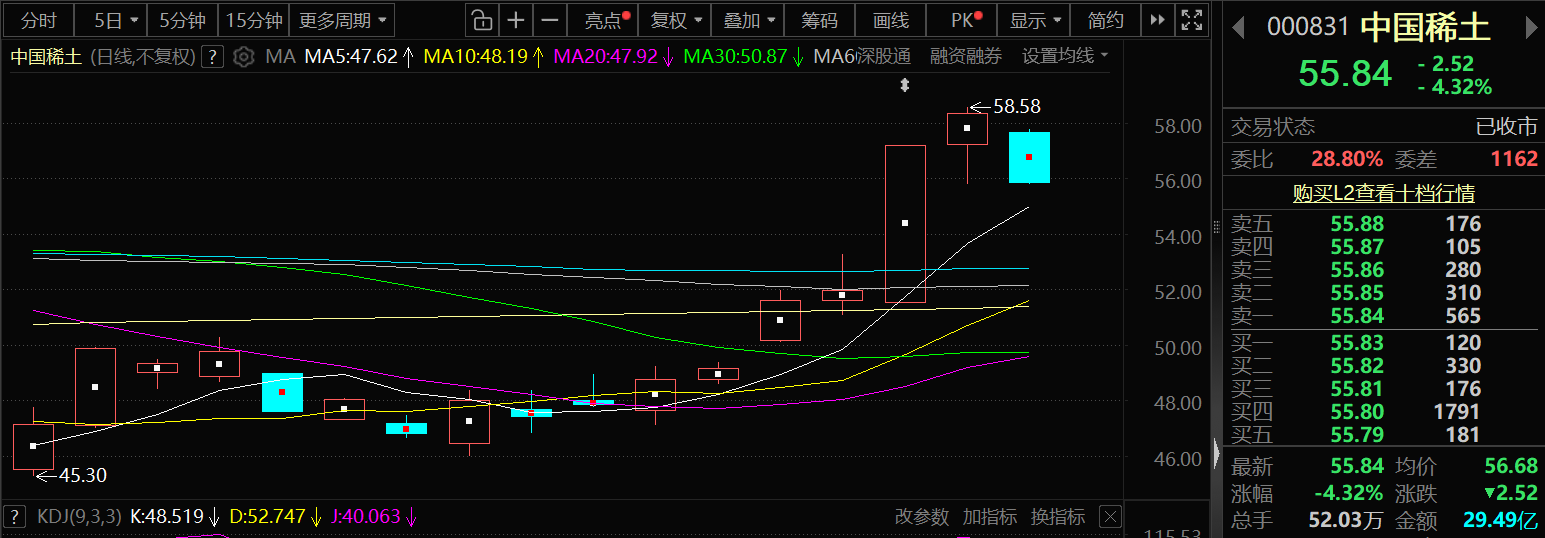The height and width of the screenshot is (538, 1545).
Task: Click 卖二 price 55.85 row
Action: point(1383,293)
